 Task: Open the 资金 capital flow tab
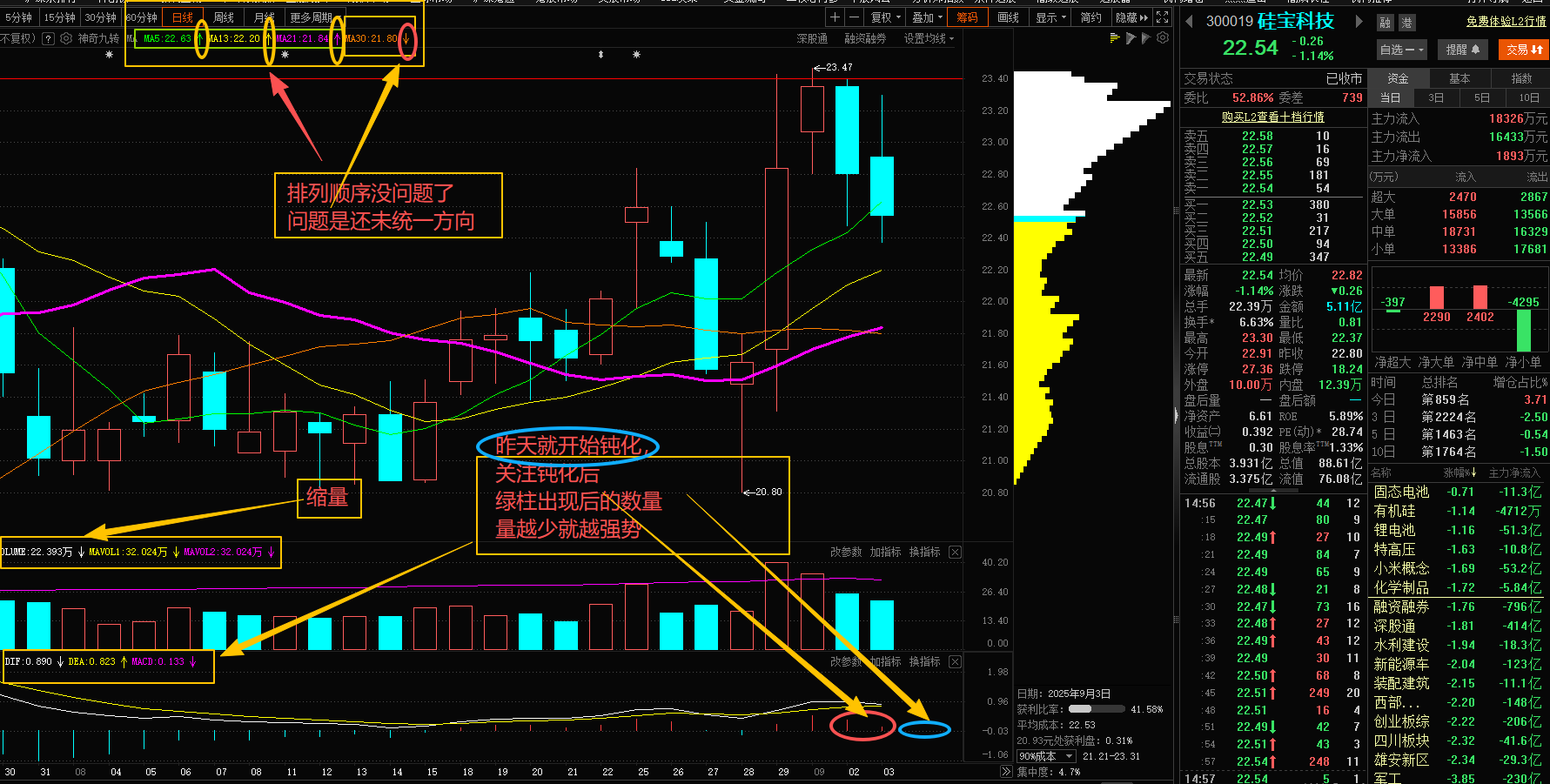coord(1398,78)
